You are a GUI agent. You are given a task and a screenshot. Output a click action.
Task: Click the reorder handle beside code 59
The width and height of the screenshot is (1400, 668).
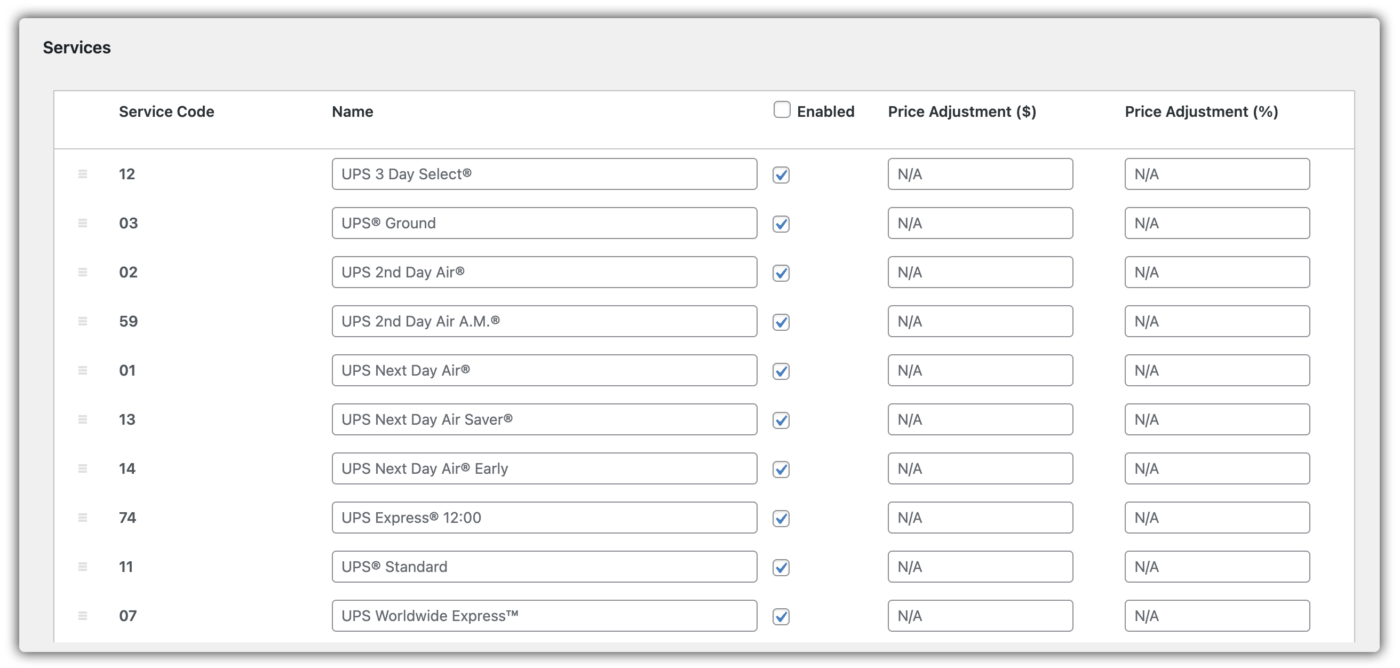83,321
